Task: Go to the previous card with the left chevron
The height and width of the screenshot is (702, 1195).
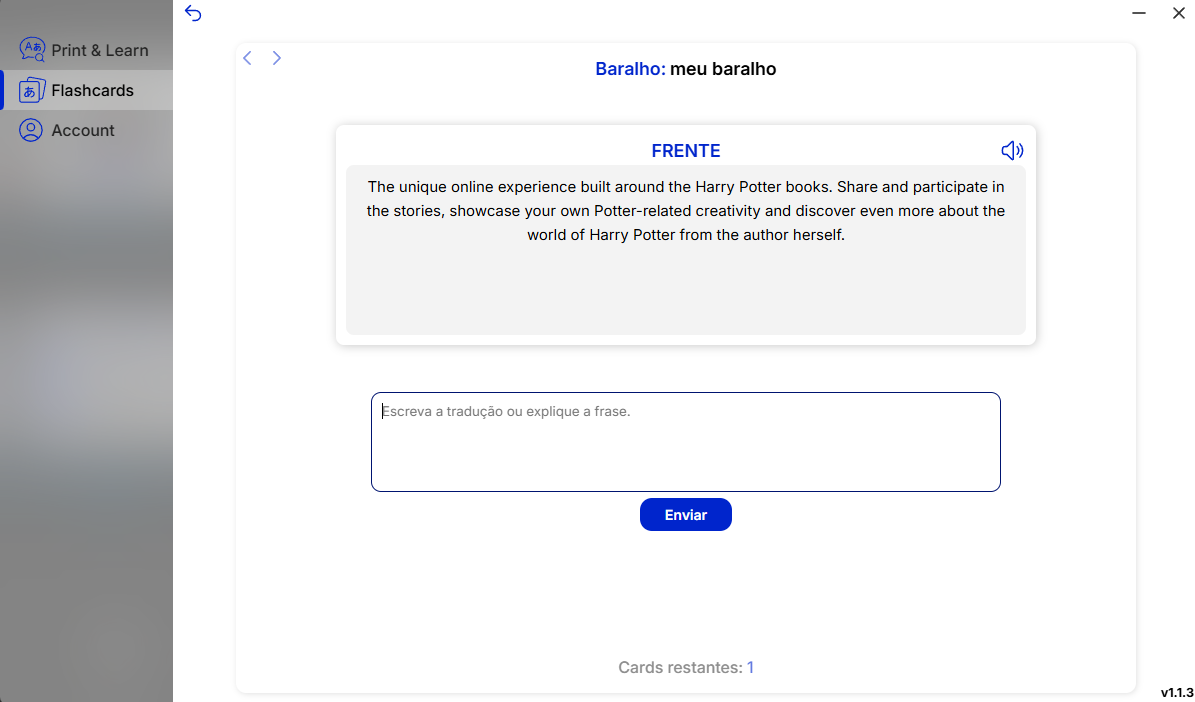Action: point(248,58)
